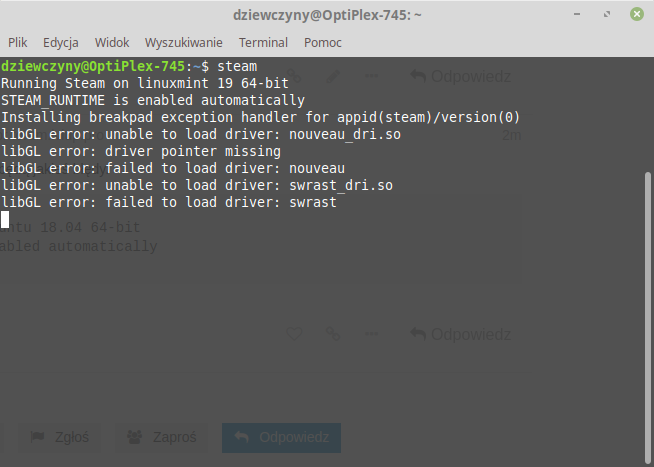Open the Plik menu
Viewport: 654px width, 467px height.
click(x=18, y=43)
